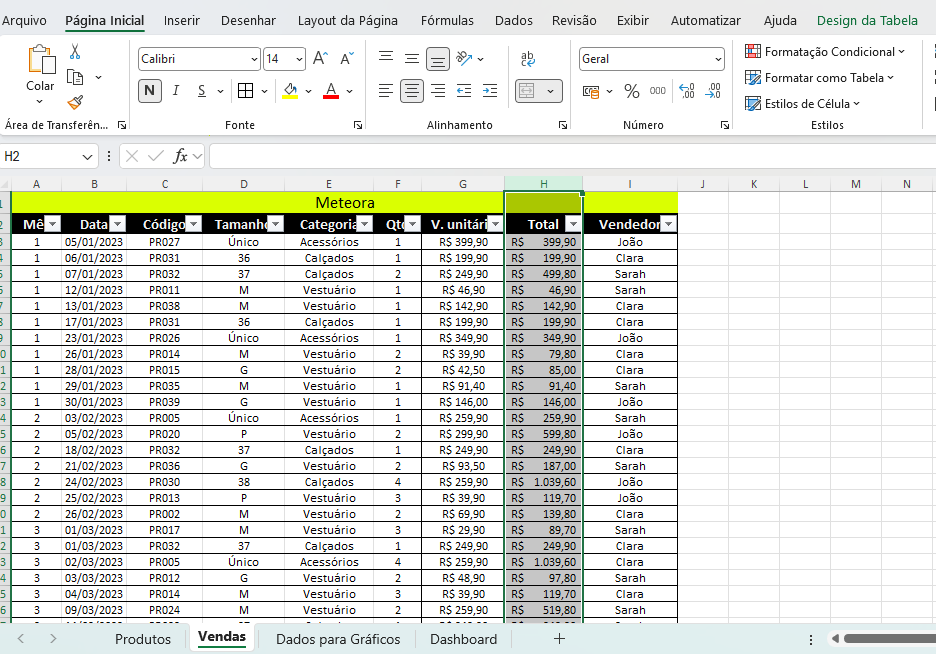Click the formula bar input
Viewport: 936px width, 654px height.
[572, 156]
